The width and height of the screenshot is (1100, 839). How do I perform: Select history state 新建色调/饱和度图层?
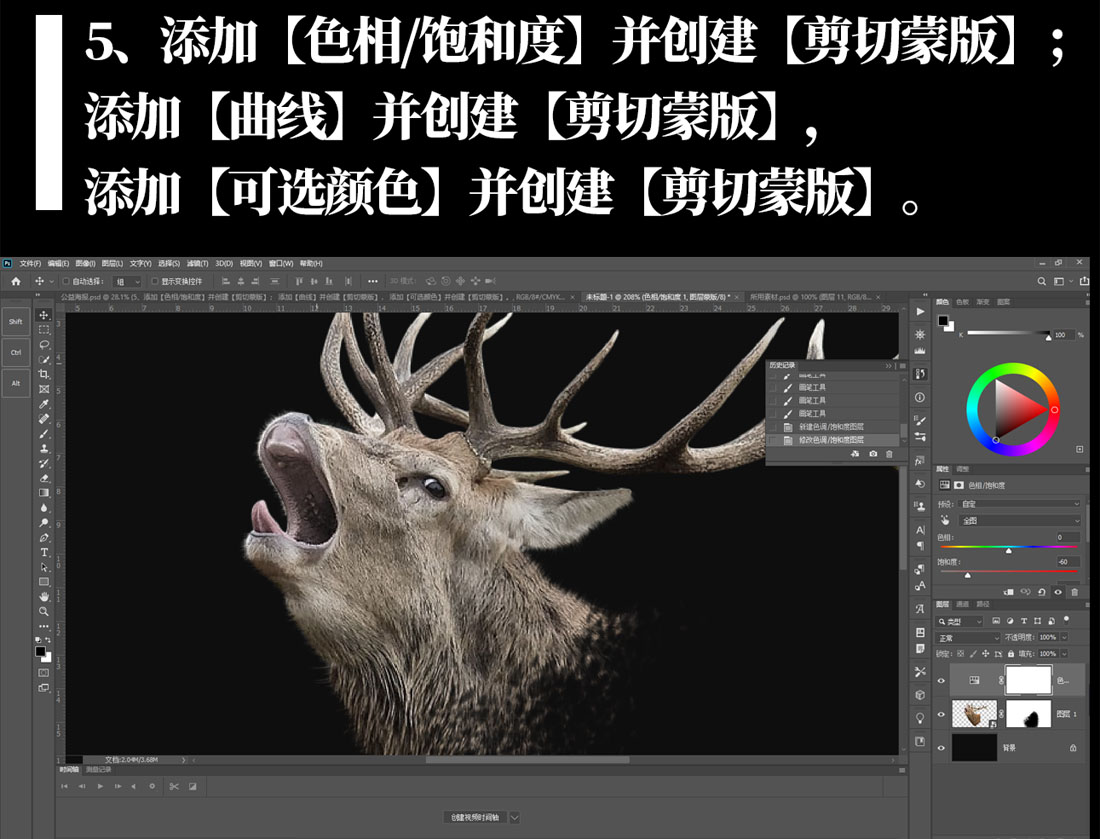click(833, 427)
